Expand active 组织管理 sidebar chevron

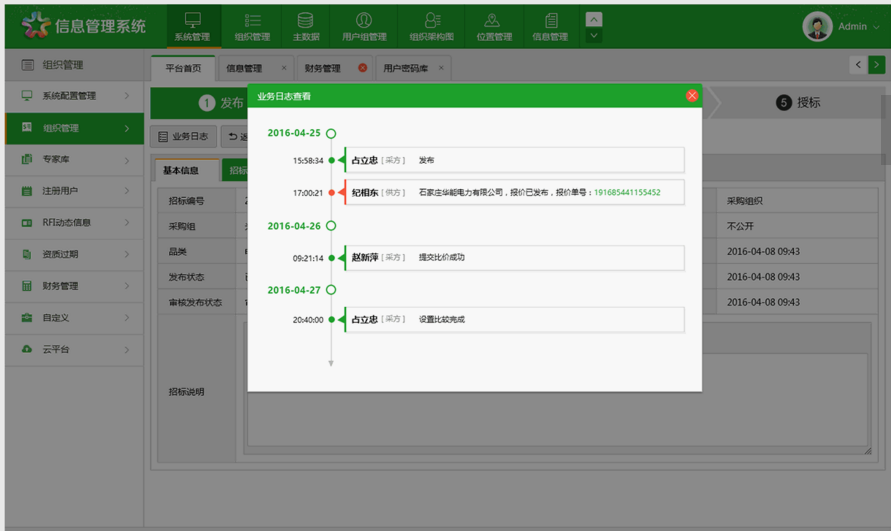tap(127, 128)
